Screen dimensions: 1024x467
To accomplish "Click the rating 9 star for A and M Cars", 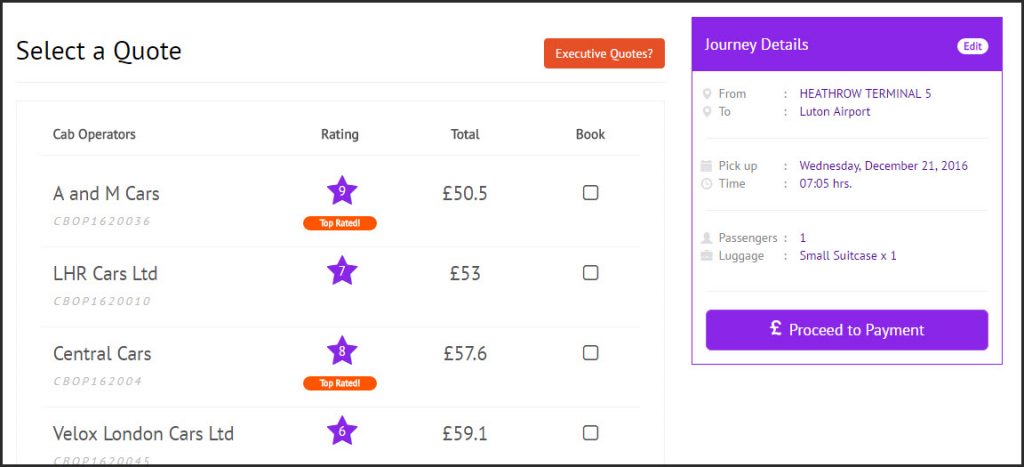I will (341, 190).
